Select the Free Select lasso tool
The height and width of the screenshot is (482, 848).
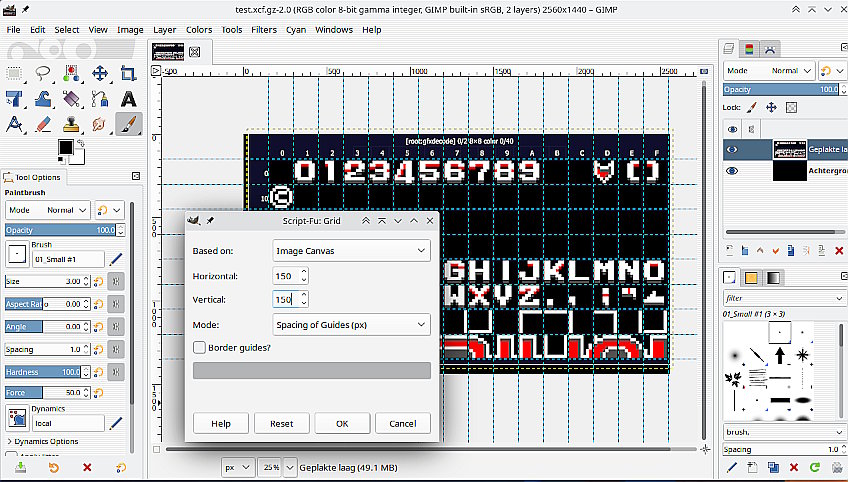tap(43, 73)
